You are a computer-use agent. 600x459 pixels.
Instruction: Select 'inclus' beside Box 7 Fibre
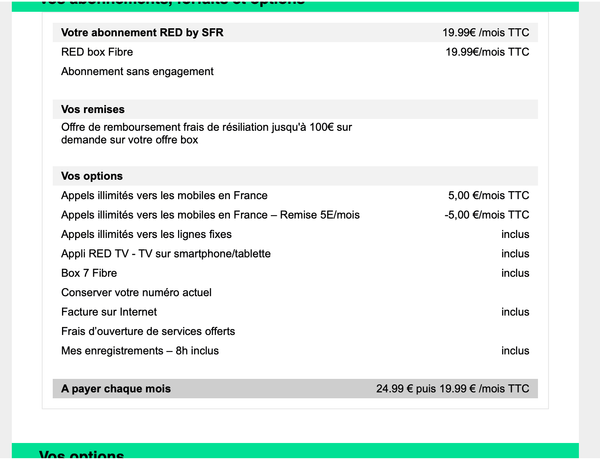515,273
